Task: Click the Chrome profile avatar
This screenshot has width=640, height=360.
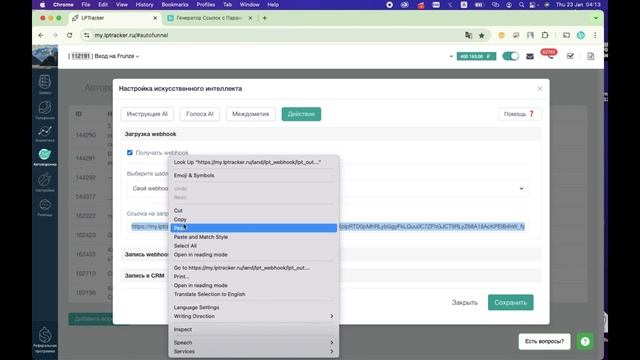Action: click(581, 36)
